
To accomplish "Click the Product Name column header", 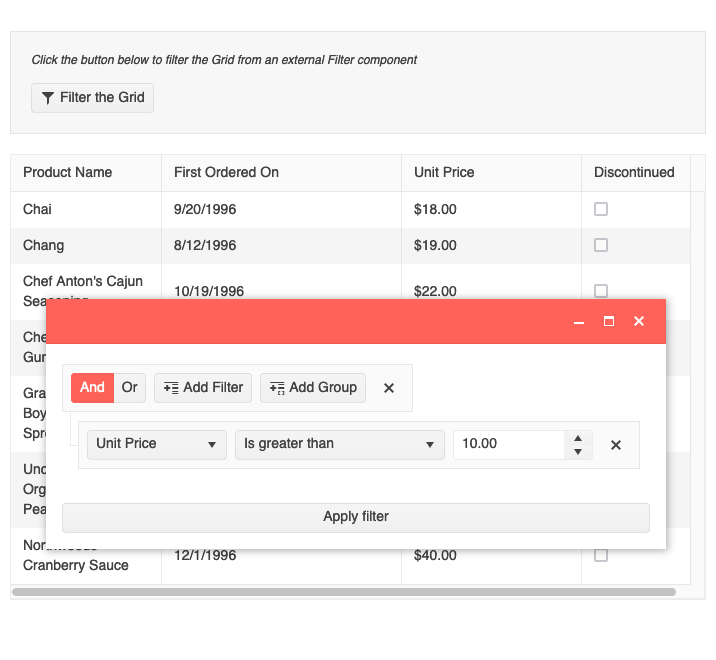I will pos(86,173).
